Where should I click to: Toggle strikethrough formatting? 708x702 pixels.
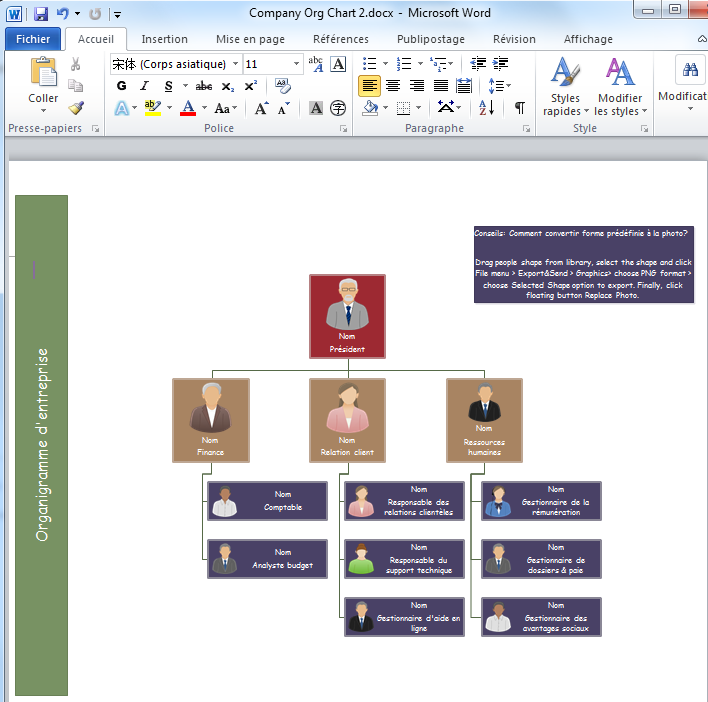pyautogui.click(x=204, y=86)
